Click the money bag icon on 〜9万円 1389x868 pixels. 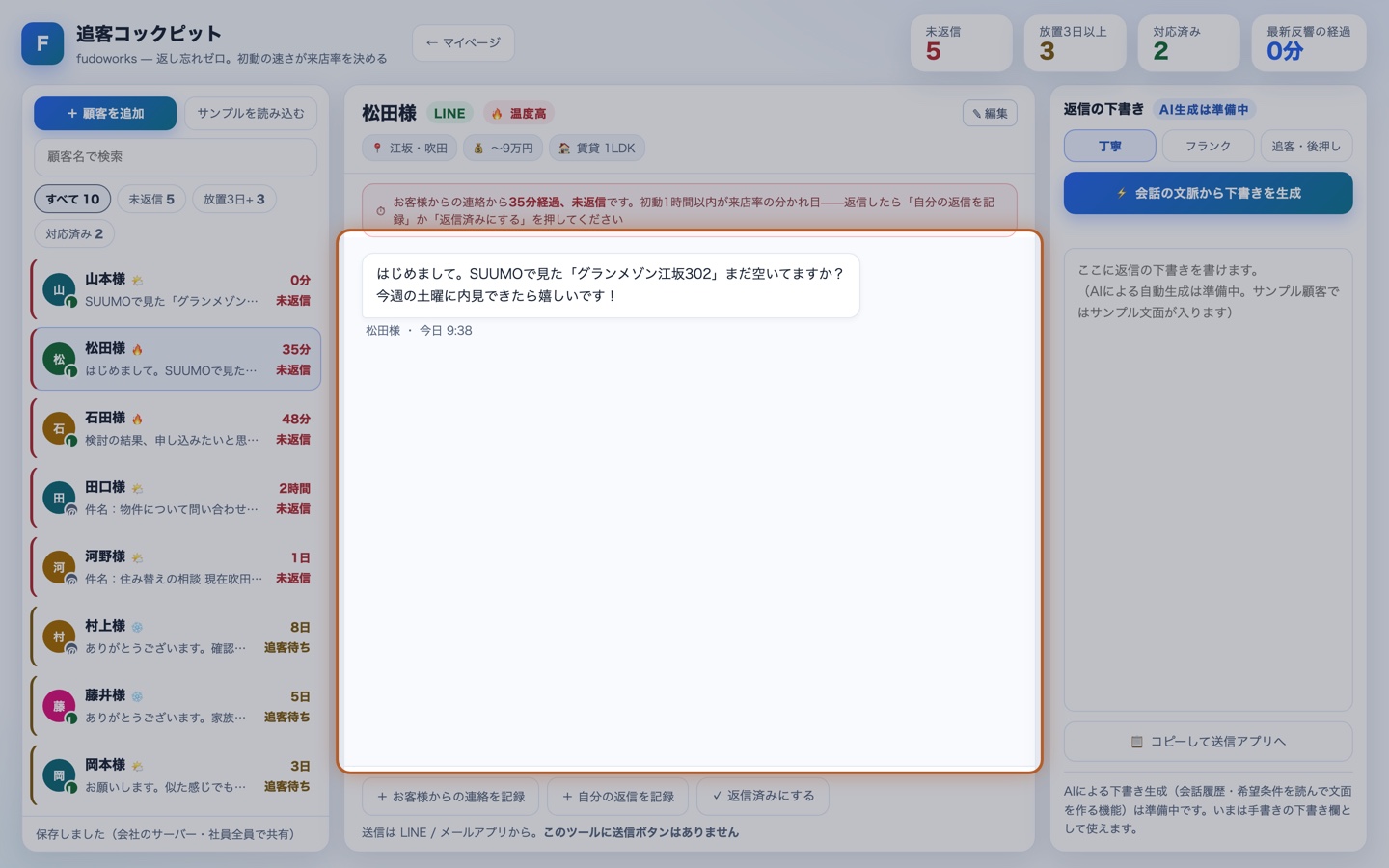[x=478, y=149]
